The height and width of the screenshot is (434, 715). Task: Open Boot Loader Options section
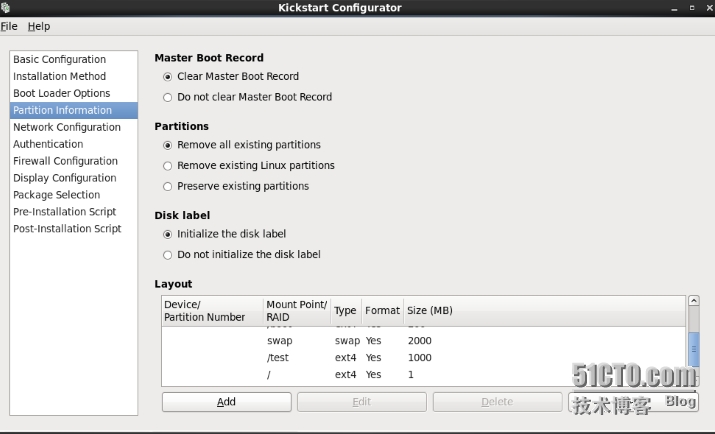[x=73, y=93]
